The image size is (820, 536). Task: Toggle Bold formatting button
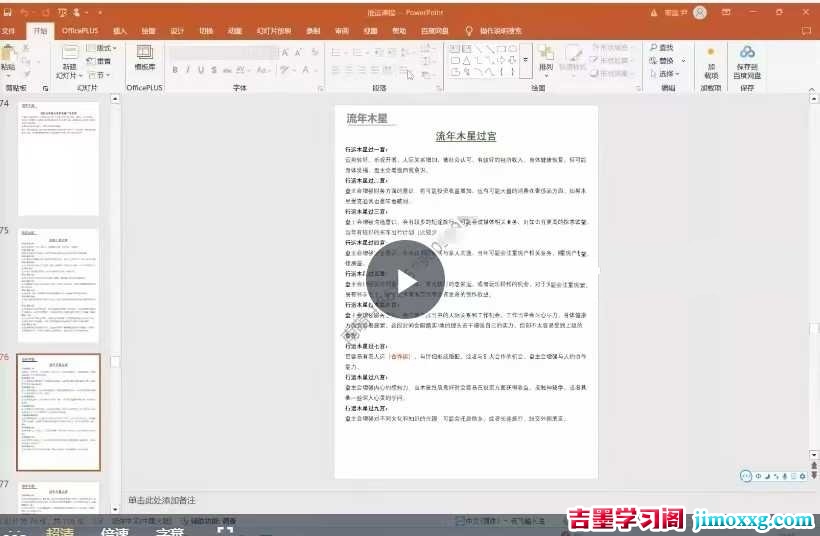(175, 70)
